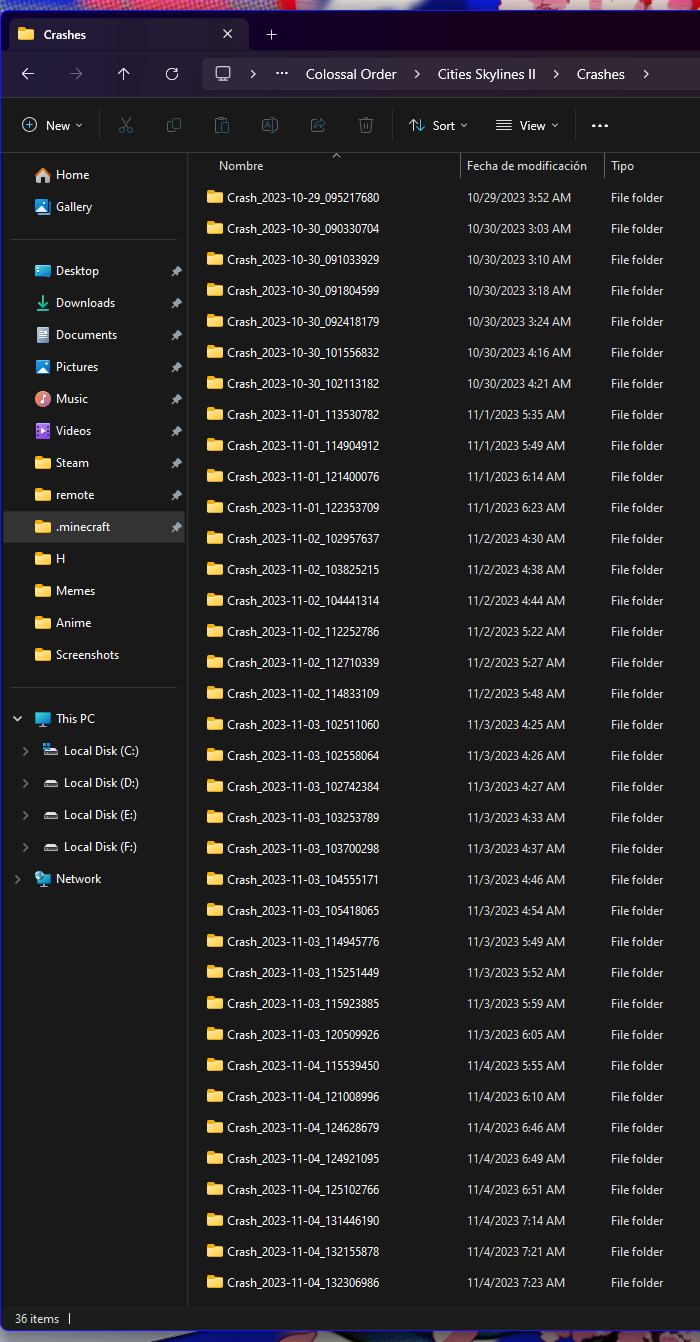700x1342 pixels.
Task: Jump to Colossal Order in breadcrumb path
Action: click(x=351, y=74)
